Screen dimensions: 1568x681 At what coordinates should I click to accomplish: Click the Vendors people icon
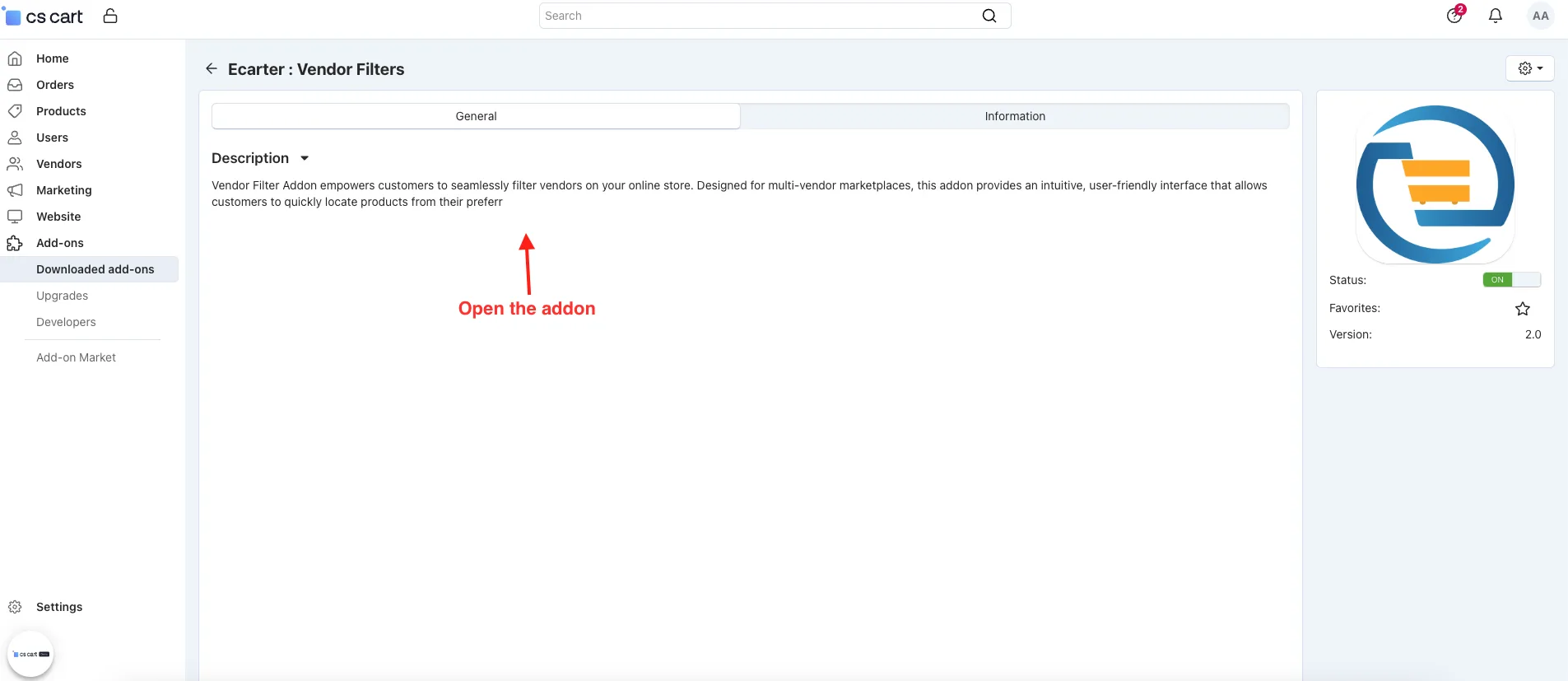point(15,164)
